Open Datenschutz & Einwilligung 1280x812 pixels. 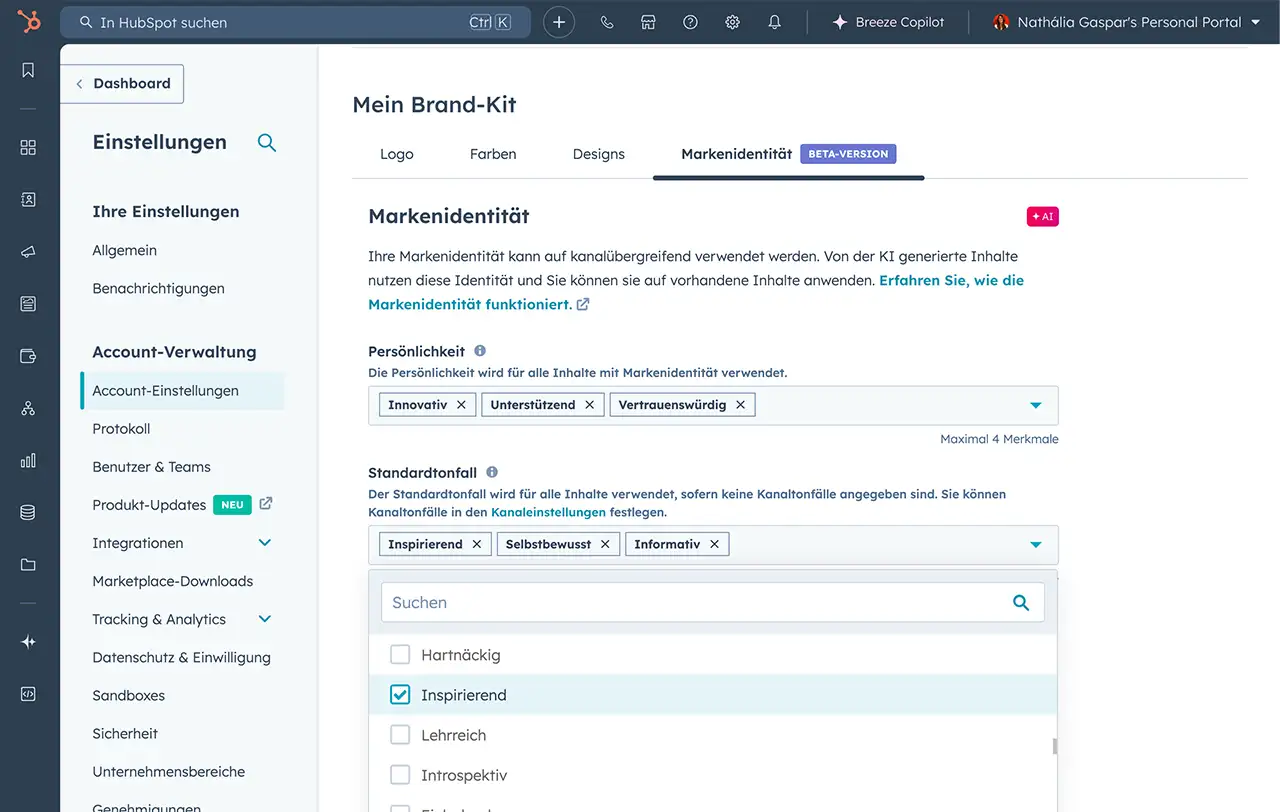pos(181,657)
